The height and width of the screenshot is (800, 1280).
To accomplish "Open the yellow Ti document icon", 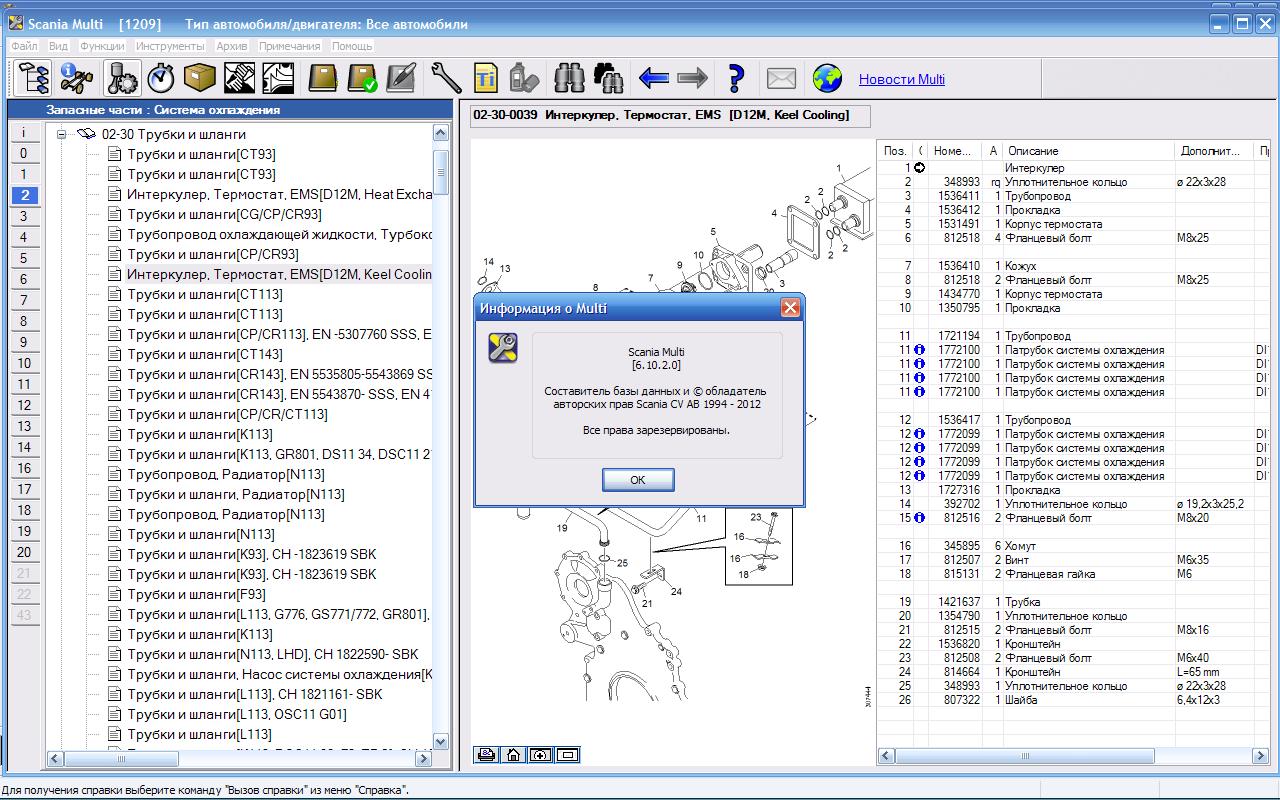I will point(485,78).
